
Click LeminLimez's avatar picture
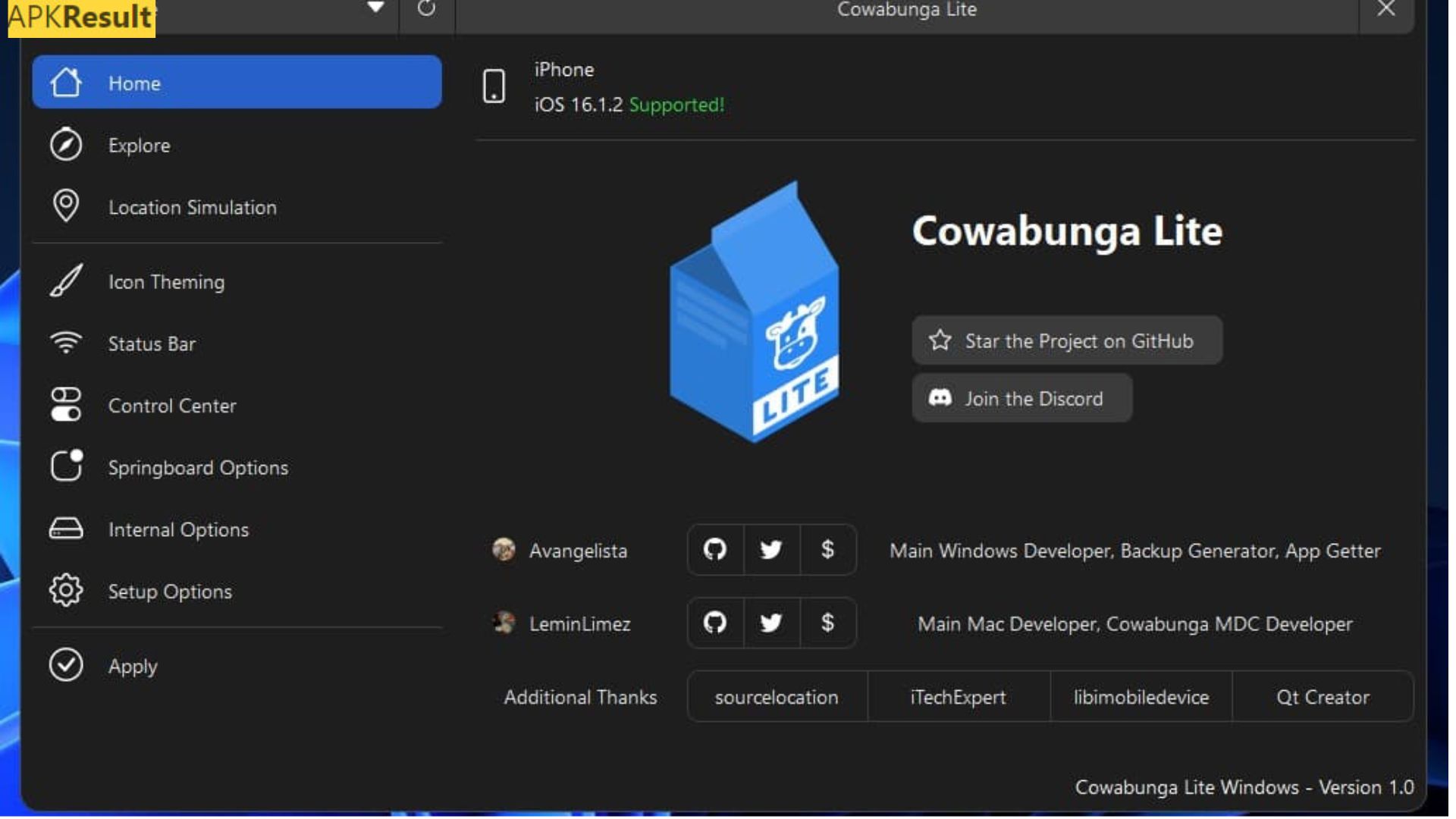[504, 623]
